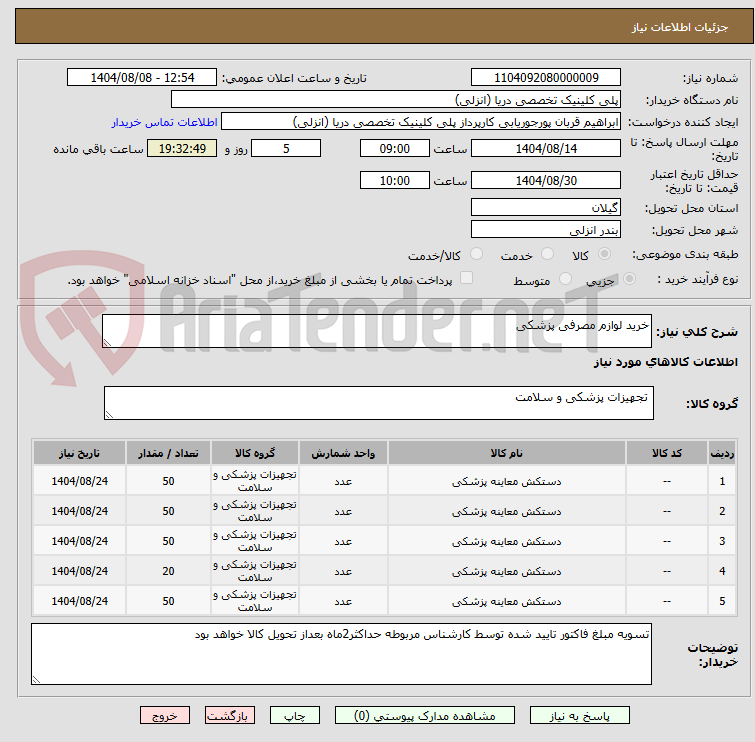The height and width of the screenshot is (742, 755).
Task: Toggle the اسناد خزانه اسلامی payment checkbox
Action: [467, 278]
